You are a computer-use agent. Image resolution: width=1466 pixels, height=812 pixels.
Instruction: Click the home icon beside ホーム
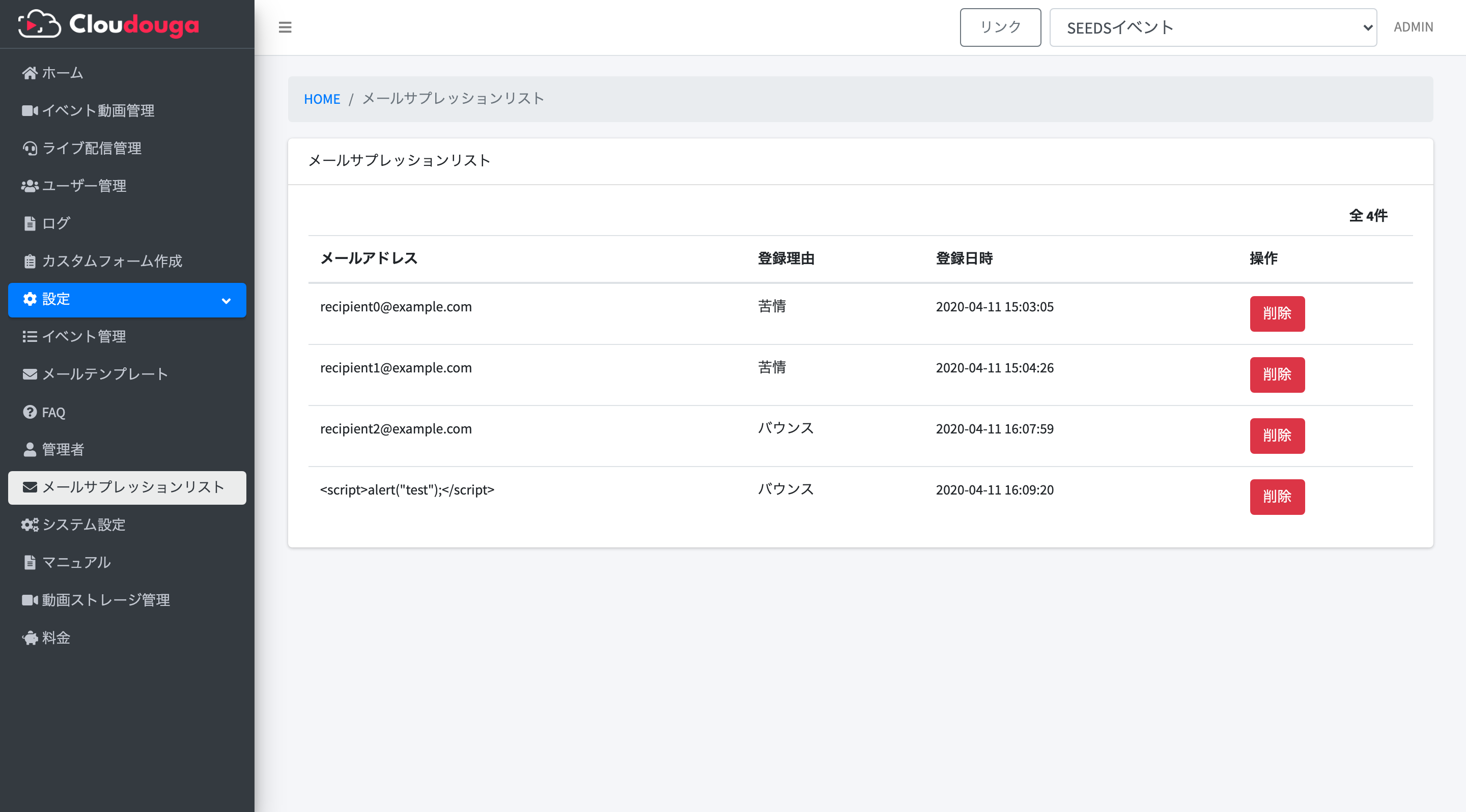point(30,73)
